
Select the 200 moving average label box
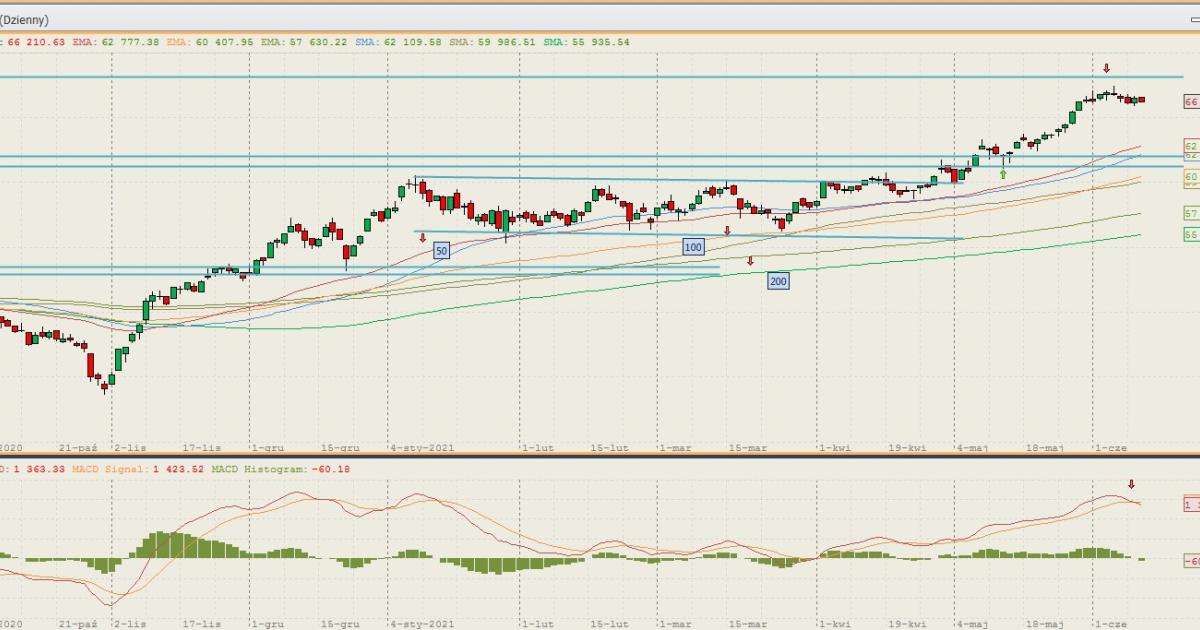pyautogui.click(x=778, y=281)
